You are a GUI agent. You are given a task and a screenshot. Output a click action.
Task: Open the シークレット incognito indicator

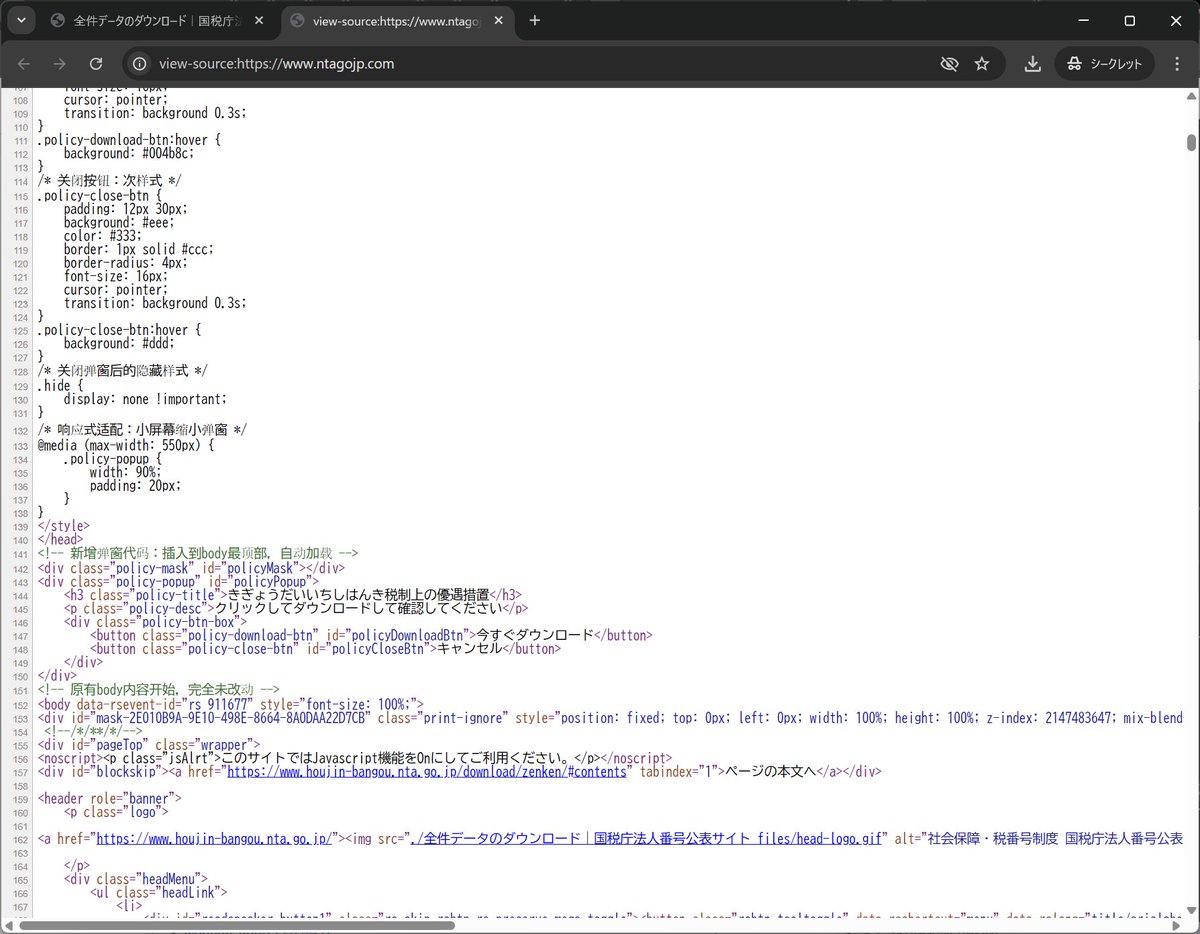[1105, 64]
